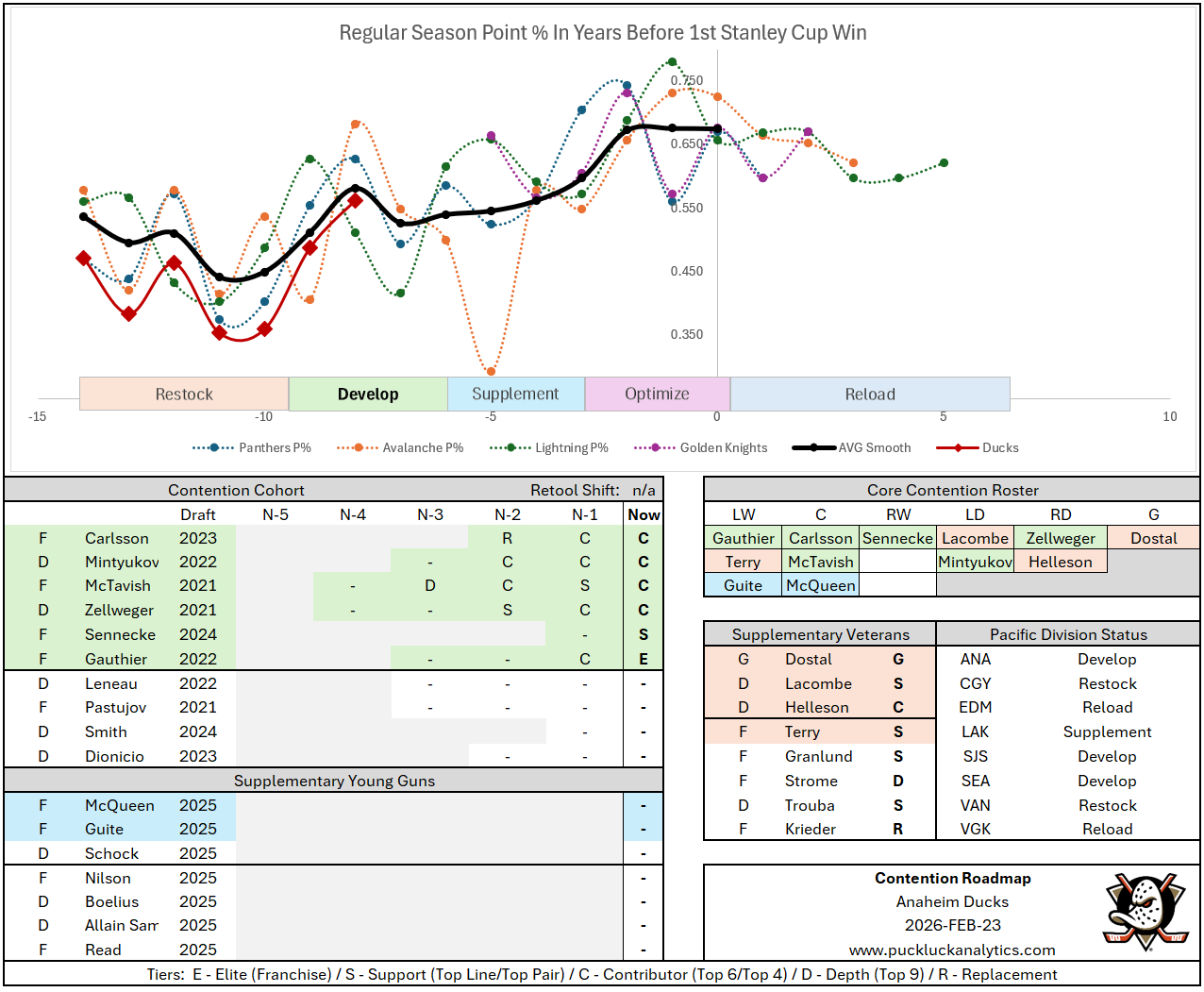The width and height of the screenshot is (1204, 992).
Task: Click the Pacific Division Status header
Action: (x=1068, y=634)
